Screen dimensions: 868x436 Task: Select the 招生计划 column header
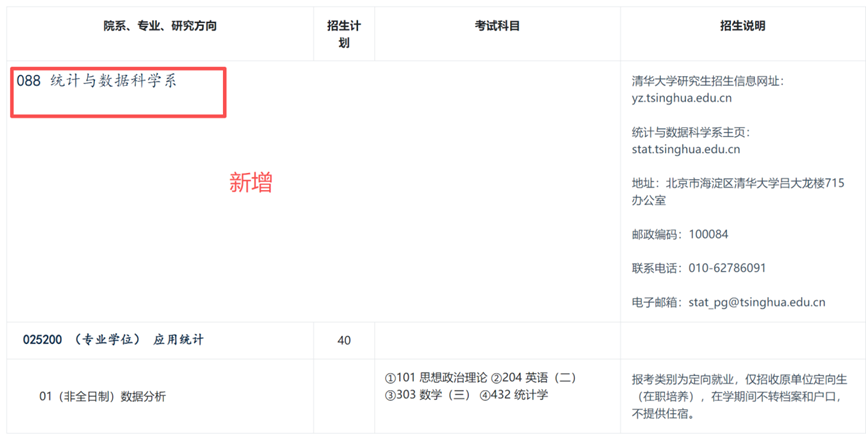click(344, 34)
